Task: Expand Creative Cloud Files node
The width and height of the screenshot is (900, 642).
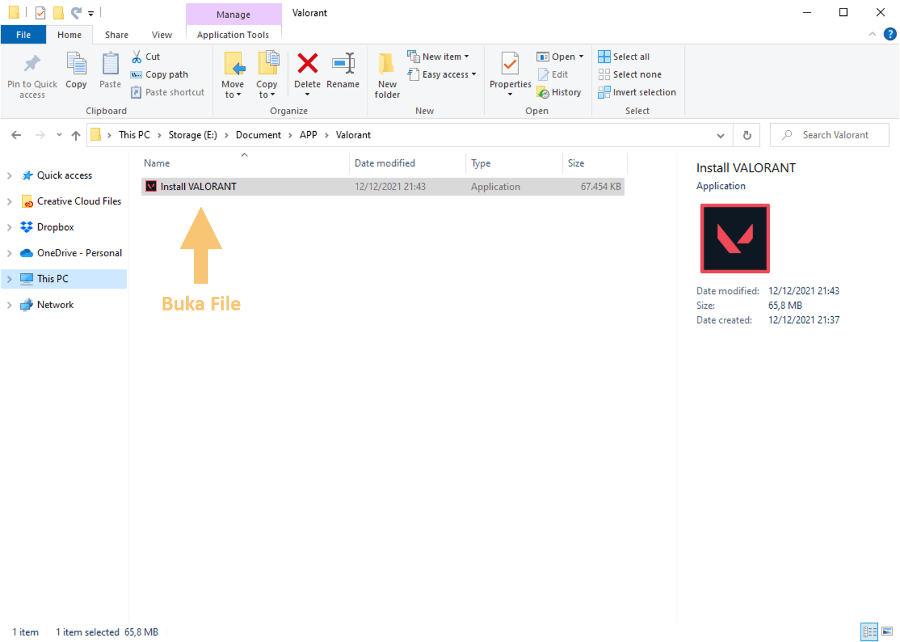Action: click(9, 202)
